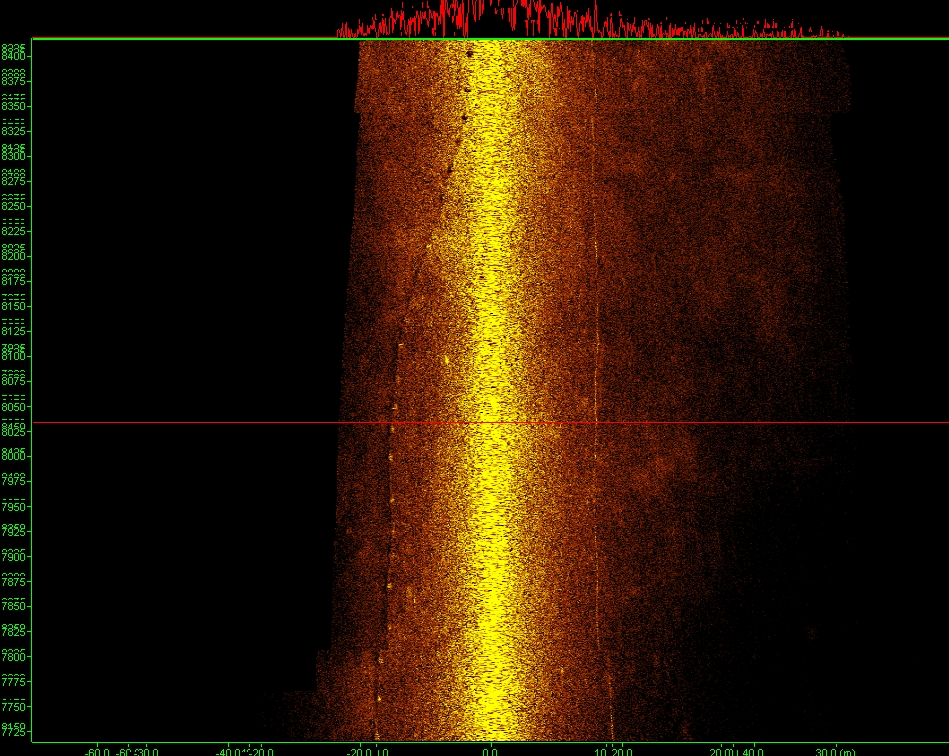
Task: Pick the 7850 mark on left axis
Action: click(x=14, y=607)
